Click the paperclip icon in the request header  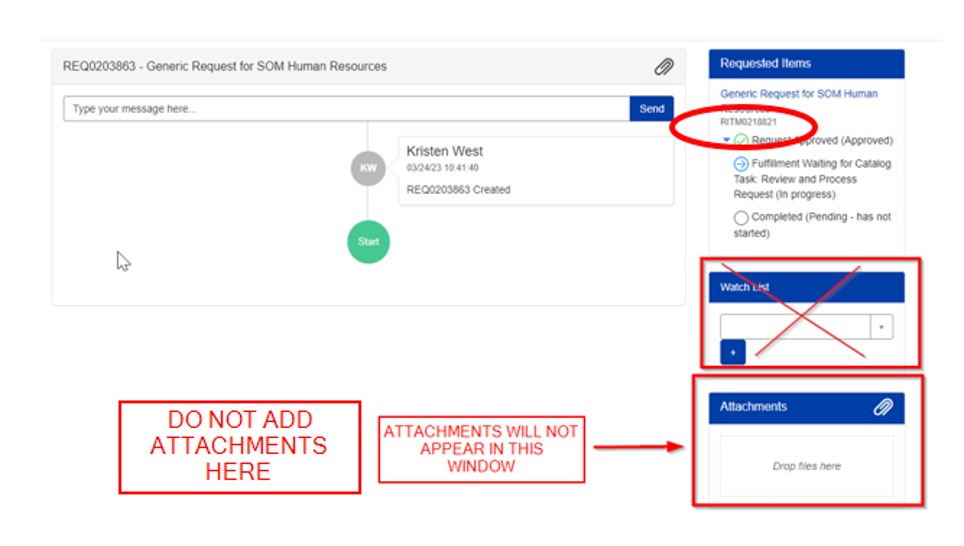(664, 67)
